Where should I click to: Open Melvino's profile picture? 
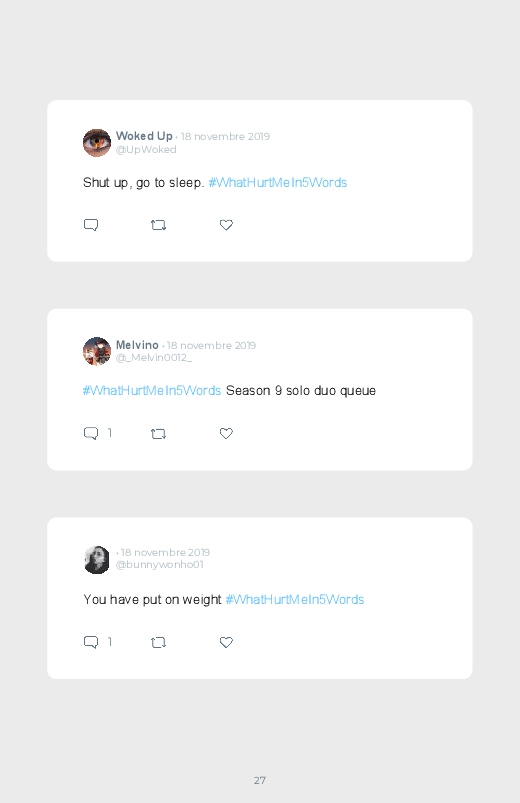click(97, 351)
